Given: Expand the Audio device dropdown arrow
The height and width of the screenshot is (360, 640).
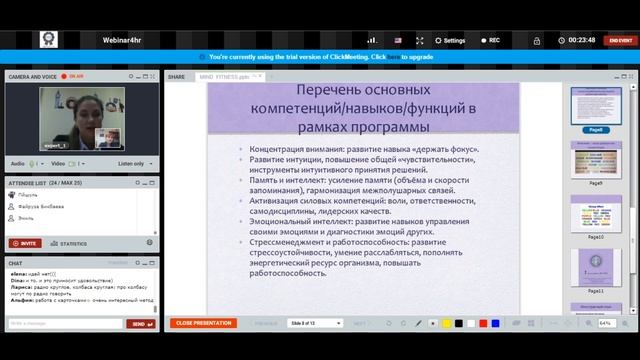Looking at the screenshot, I should [x=42, y=164].
